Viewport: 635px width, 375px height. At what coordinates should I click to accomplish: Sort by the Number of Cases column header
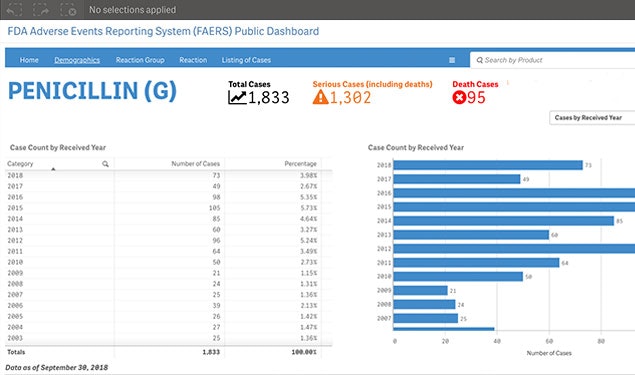[x=195, y=164]
